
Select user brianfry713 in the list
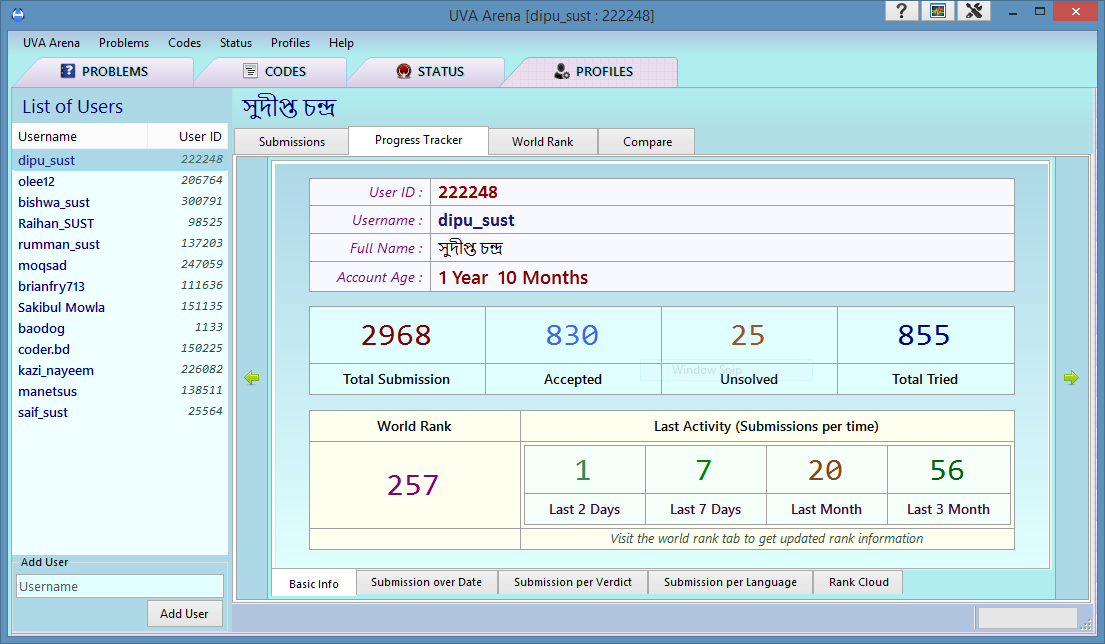click(x=120, y=286)
